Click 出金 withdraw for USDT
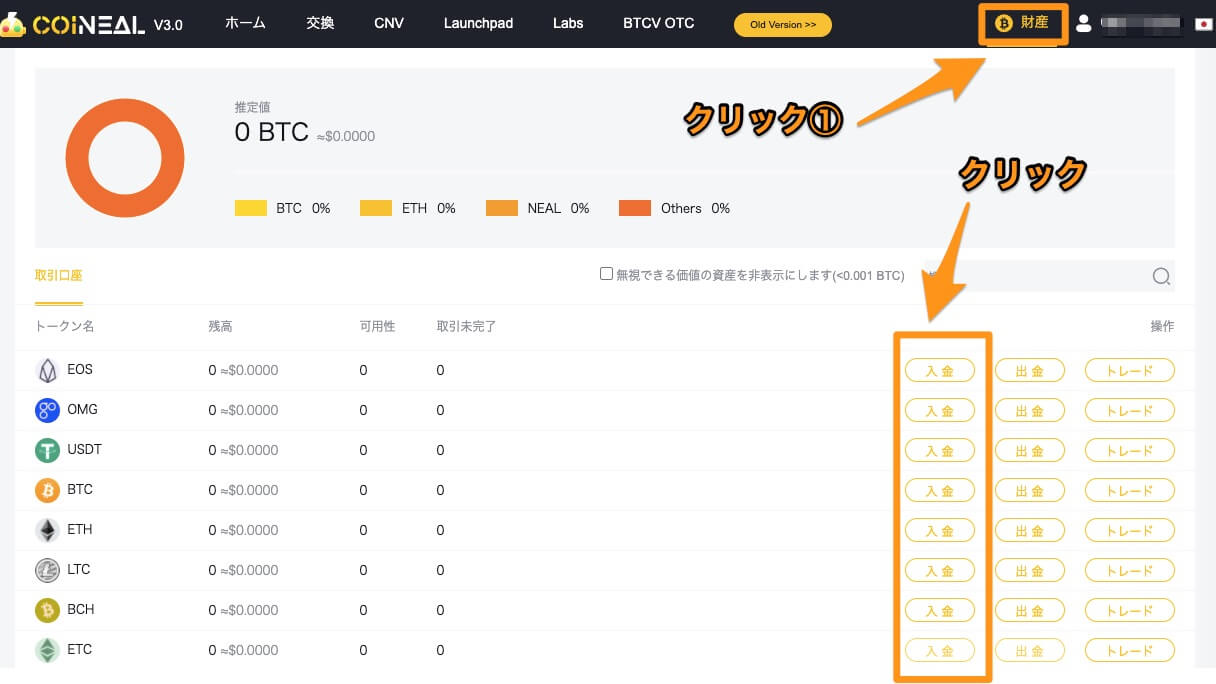The height and width of the screenshot is (684, 1216). click(1030, 450)
